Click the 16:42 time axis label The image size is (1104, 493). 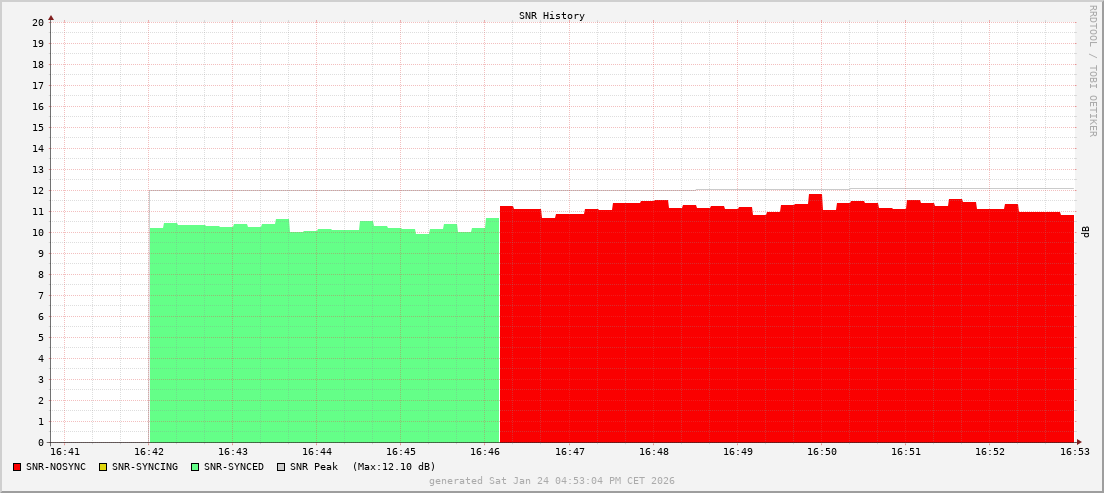tap(148, 452)
